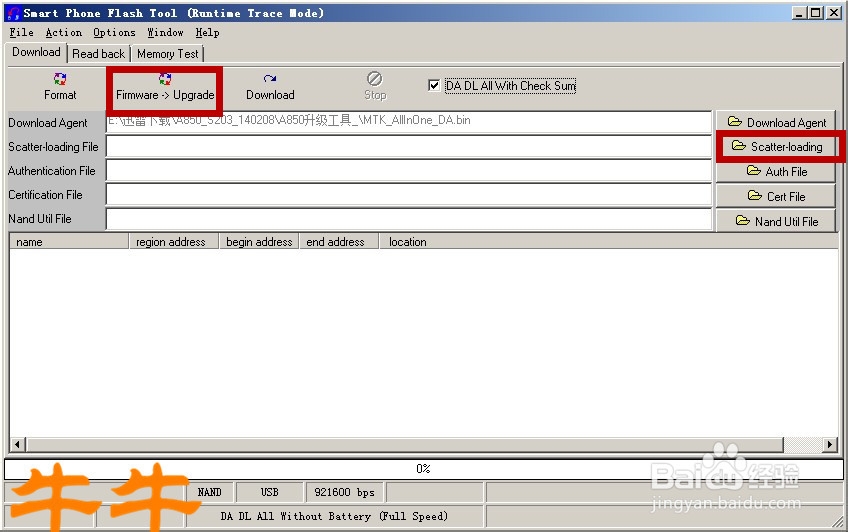Choose a Cert File
The height and width of the screenshot is (532, 848).
pyautogui.click(x=776, y=196)
